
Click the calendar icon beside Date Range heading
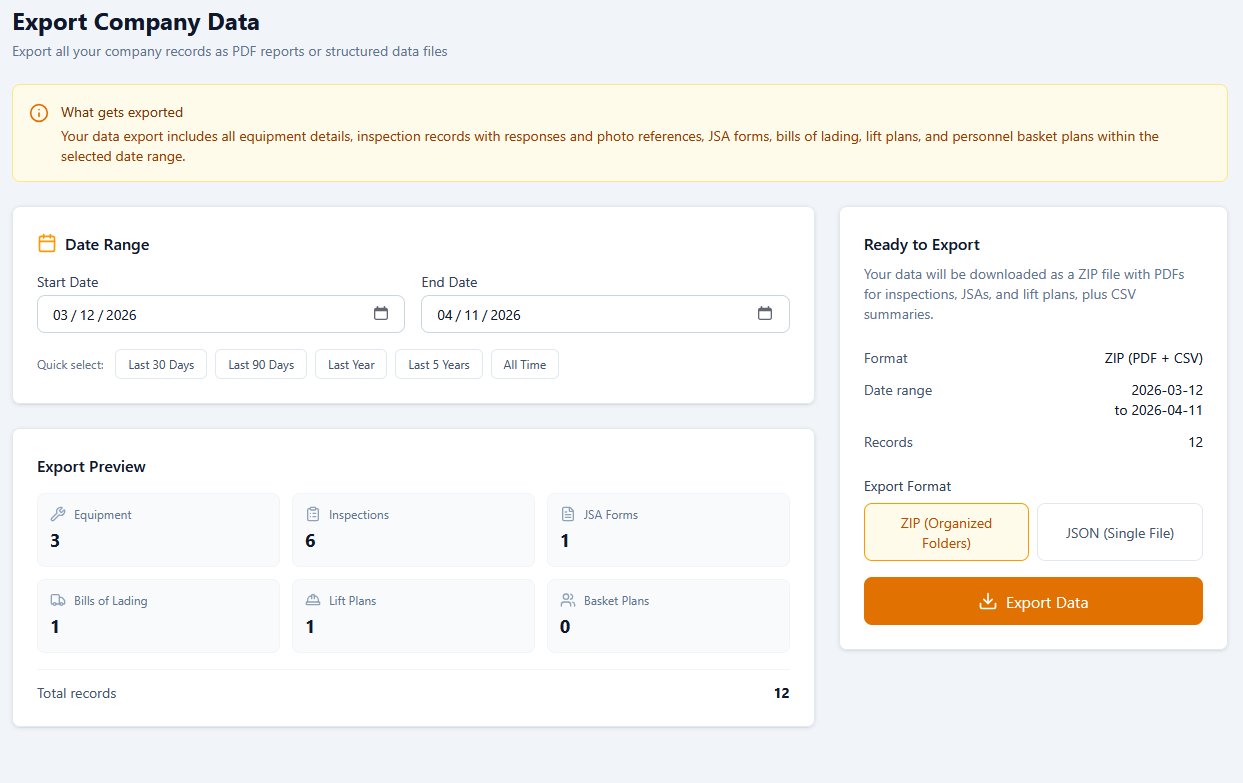[x=46, y=242]
